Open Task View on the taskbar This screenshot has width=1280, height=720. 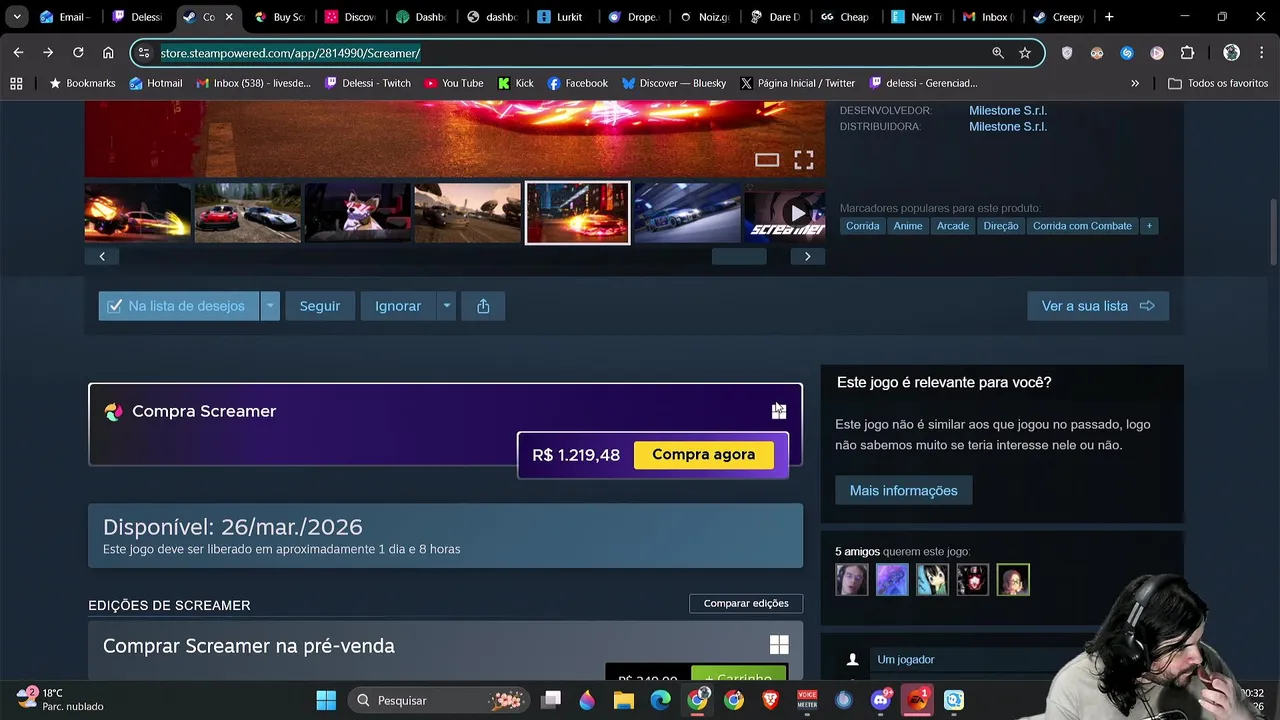coord(551,700)
